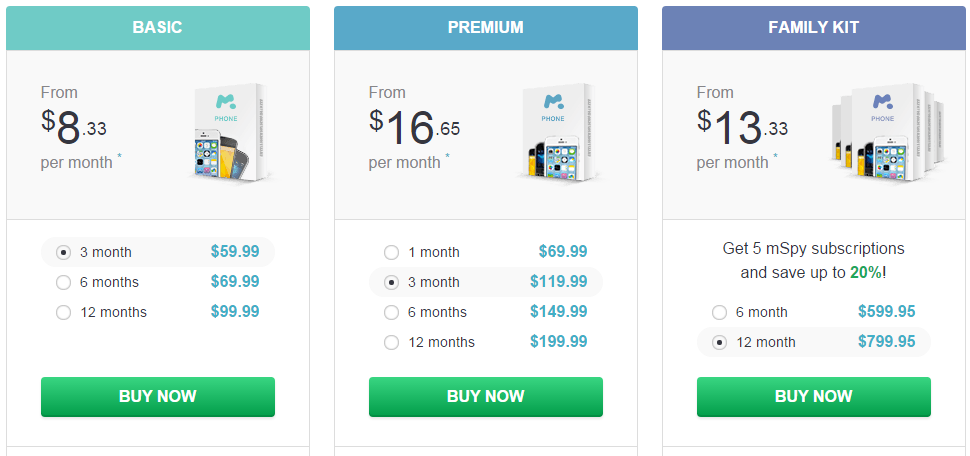Viewport: 970px width, 456px height.
Task: Click Buy Now under Basic plan
Action: pyautogui.click(x=158, y=397)
